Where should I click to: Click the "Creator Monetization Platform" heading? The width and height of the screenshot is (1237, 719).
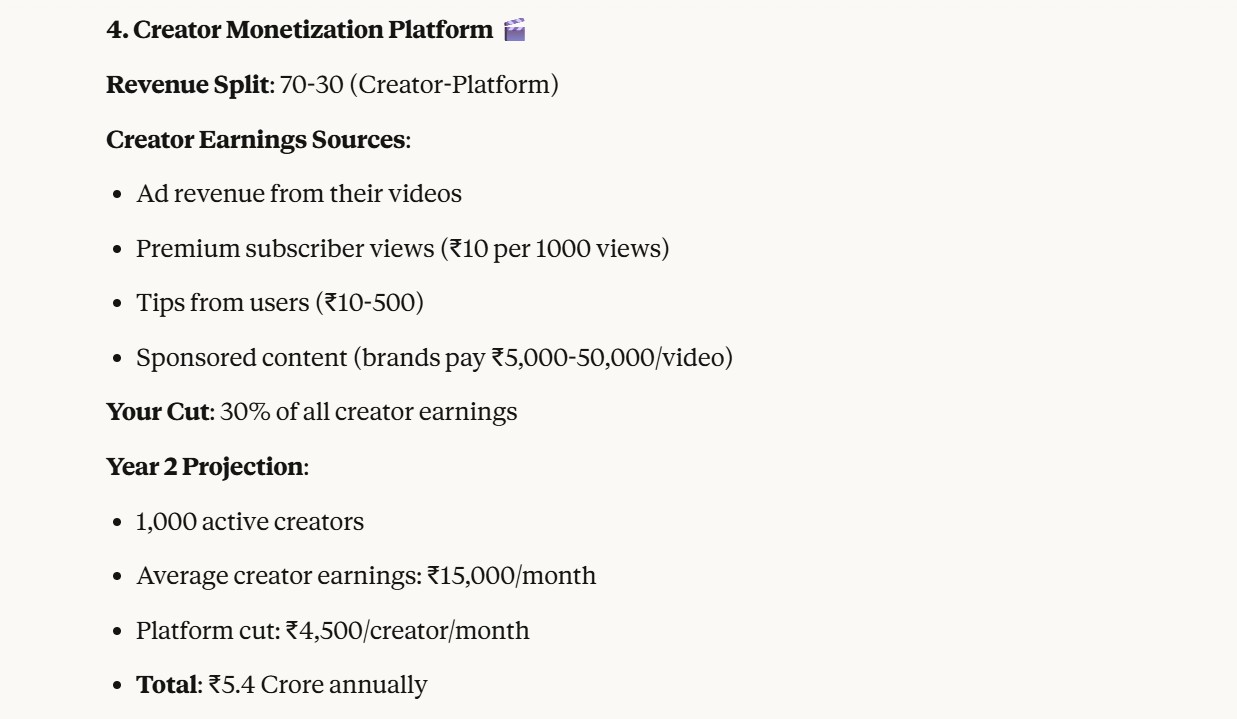click(312, 30)
